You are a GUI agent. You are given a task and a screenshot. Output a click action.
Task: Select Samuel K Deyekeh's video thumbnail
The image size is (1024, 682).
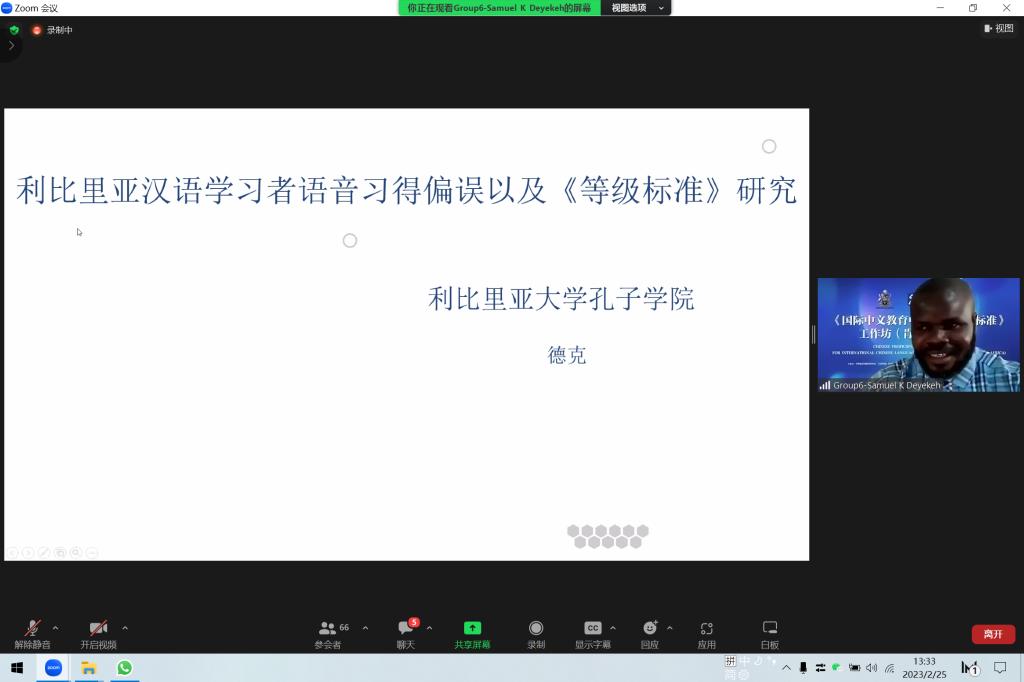tap(918, 334)
